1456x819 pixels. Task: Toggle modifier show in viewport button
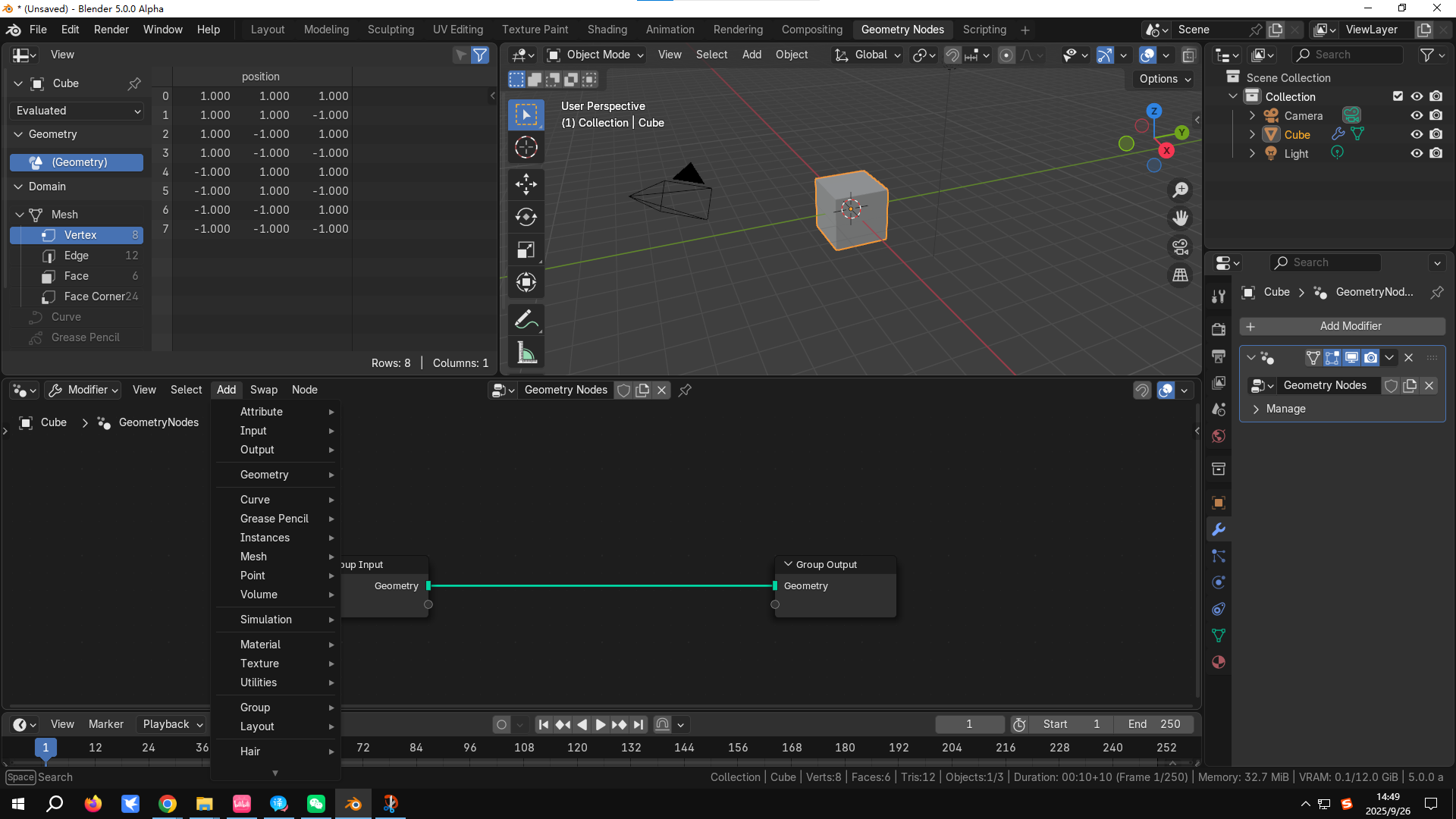1351,357
